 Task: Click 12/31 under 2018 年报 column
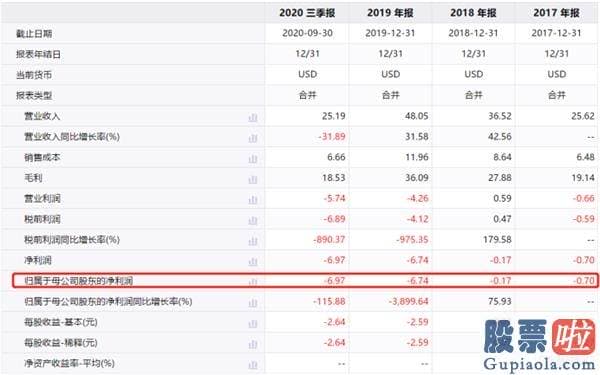(x=473, y=54)
